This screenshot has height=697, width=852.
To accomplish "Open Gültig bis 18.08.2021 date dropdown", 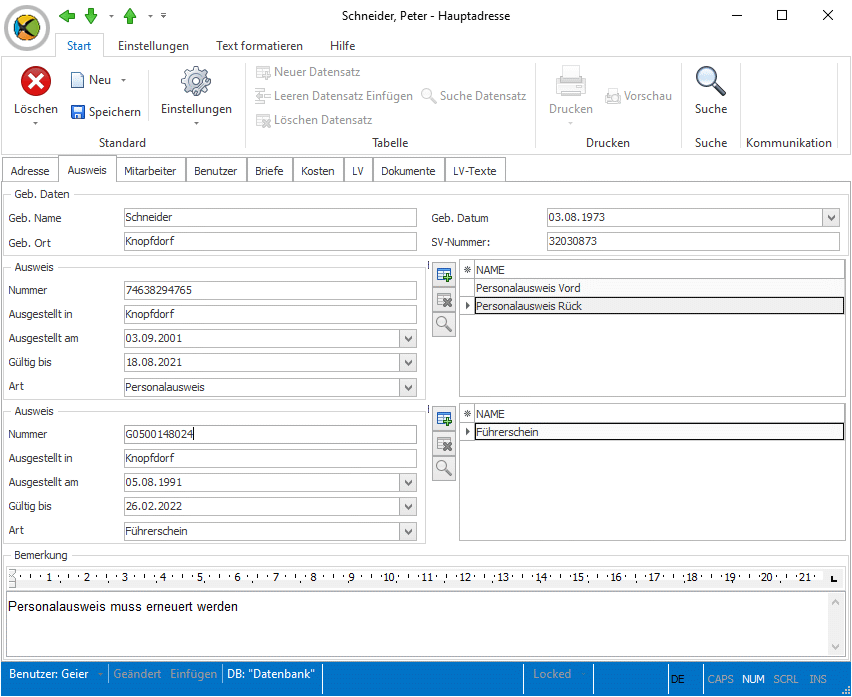I will point(409,363).
